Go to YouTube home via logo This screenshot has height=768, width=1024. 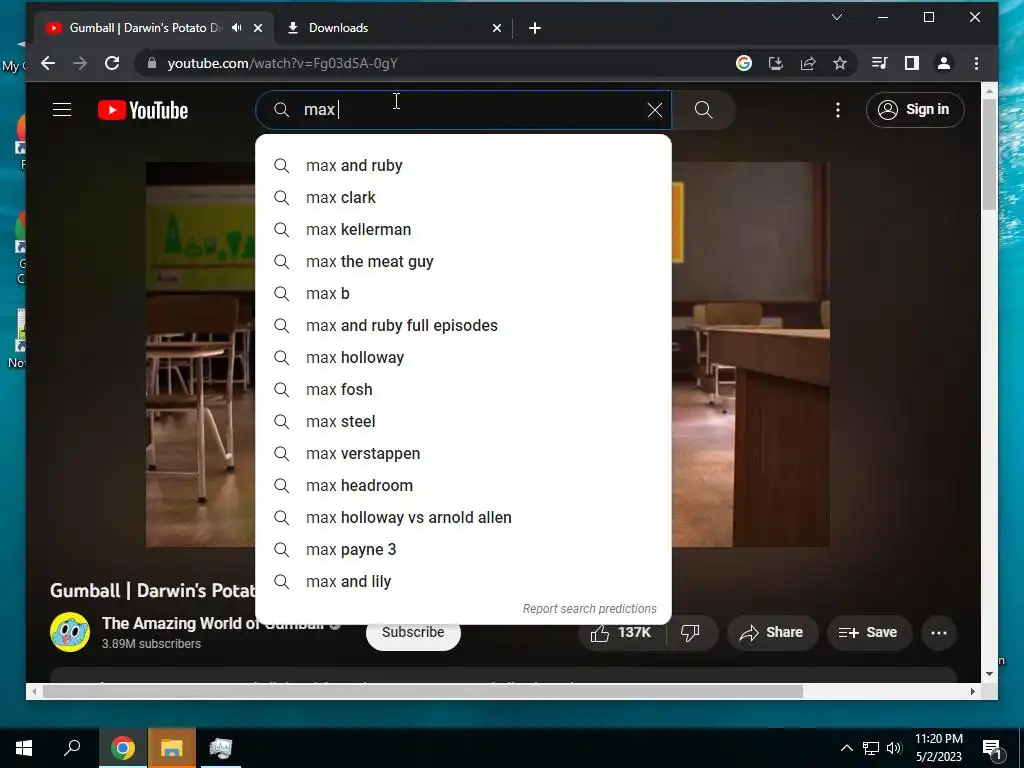(x=143, y=110)
